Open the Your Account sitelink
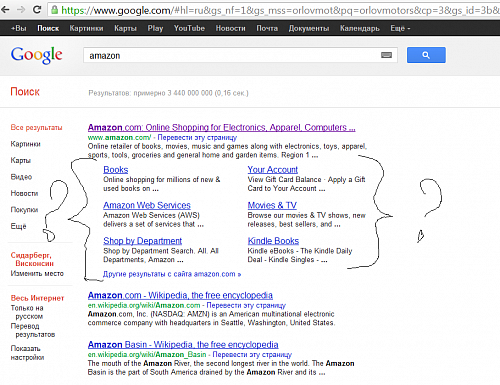The width and height of the screenshot is (500, 385). tap(273, 170)
